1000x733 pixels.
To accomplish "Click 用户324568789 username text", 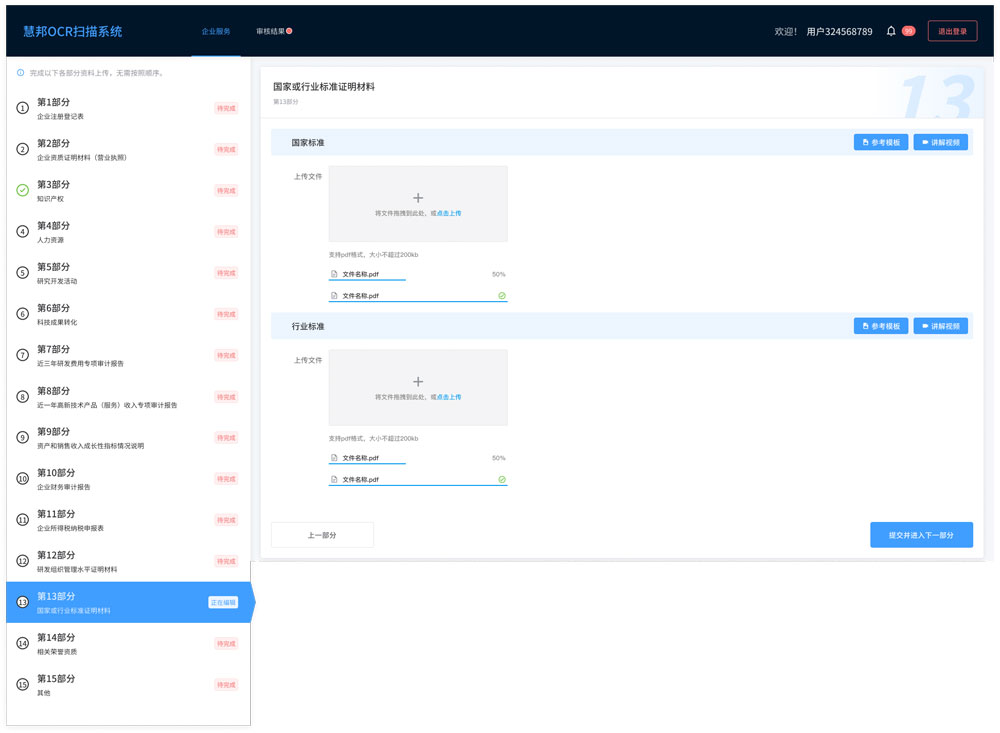I will point(839,31).
